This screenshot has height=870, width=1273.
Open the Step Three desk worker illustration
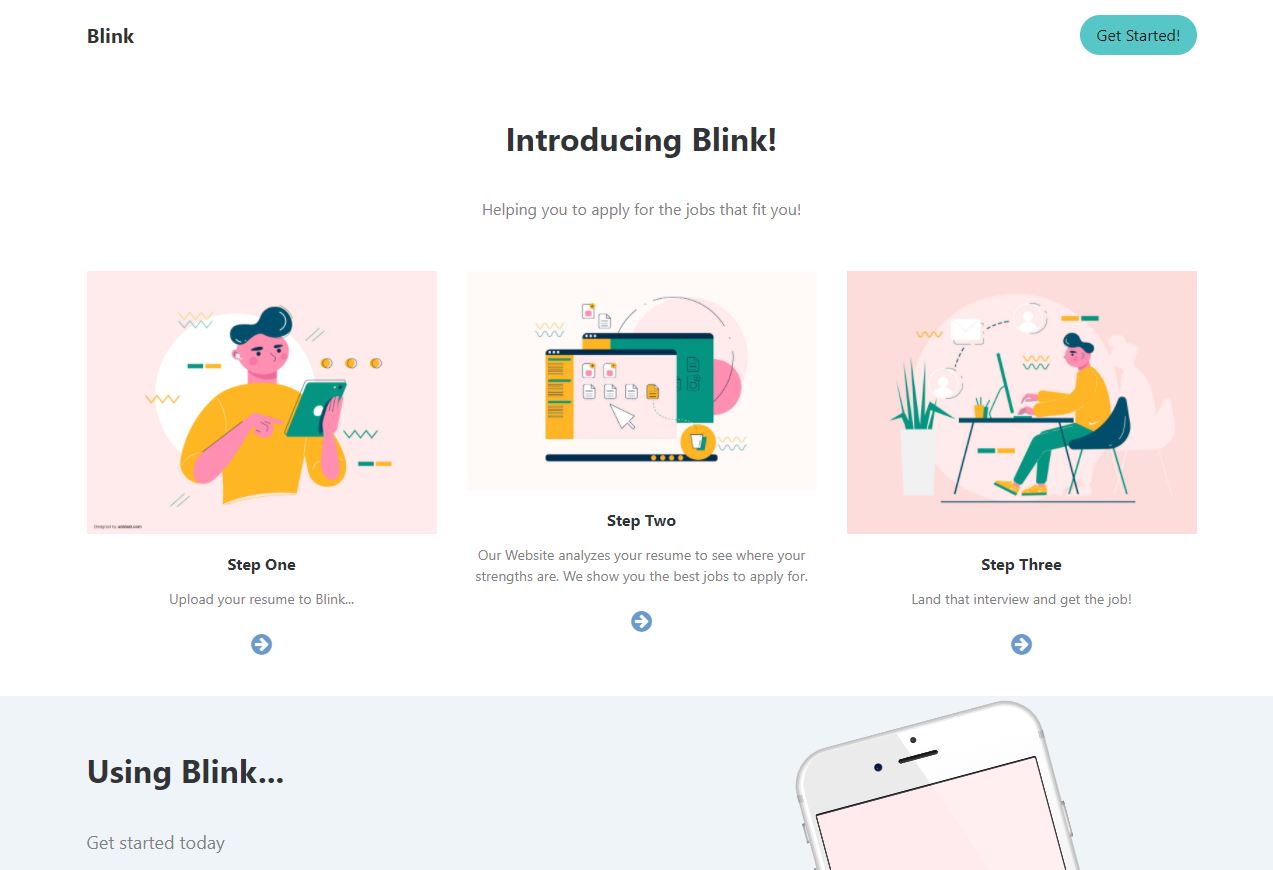tap(1021, 402)
